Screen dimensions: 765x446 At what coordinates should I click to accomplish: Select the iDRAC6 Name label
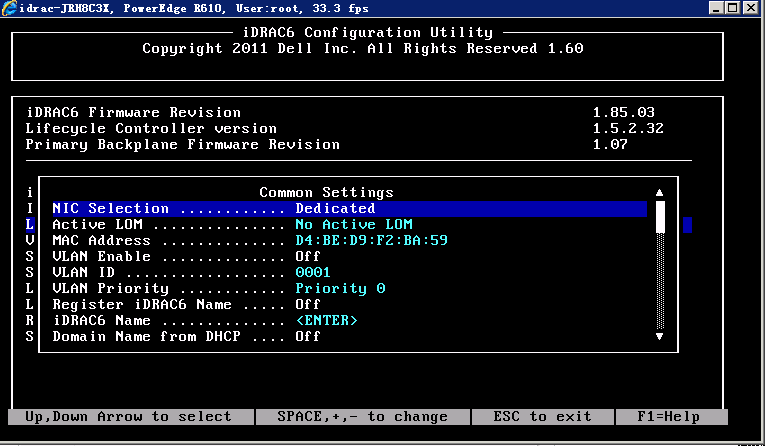tap(101, 321)
